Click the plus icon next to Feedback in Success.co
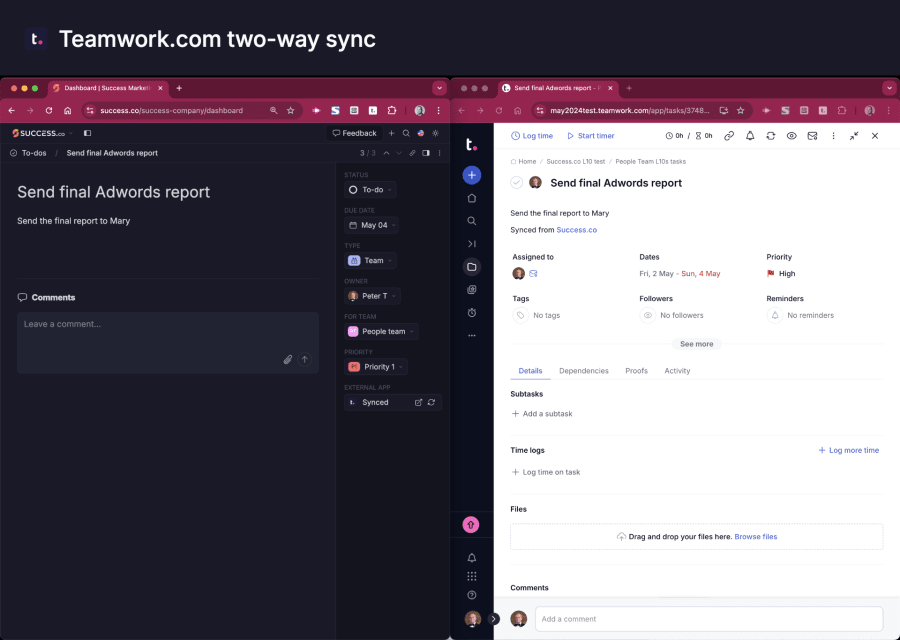 (391, 133)
